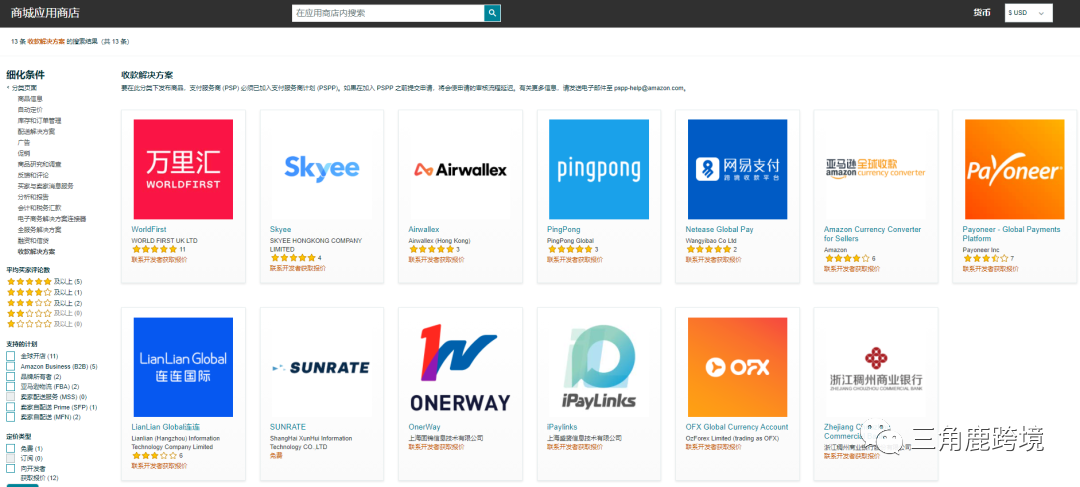Open the Skyee app title link
This screenshot has height=487, width=1080.
point(280,229)
